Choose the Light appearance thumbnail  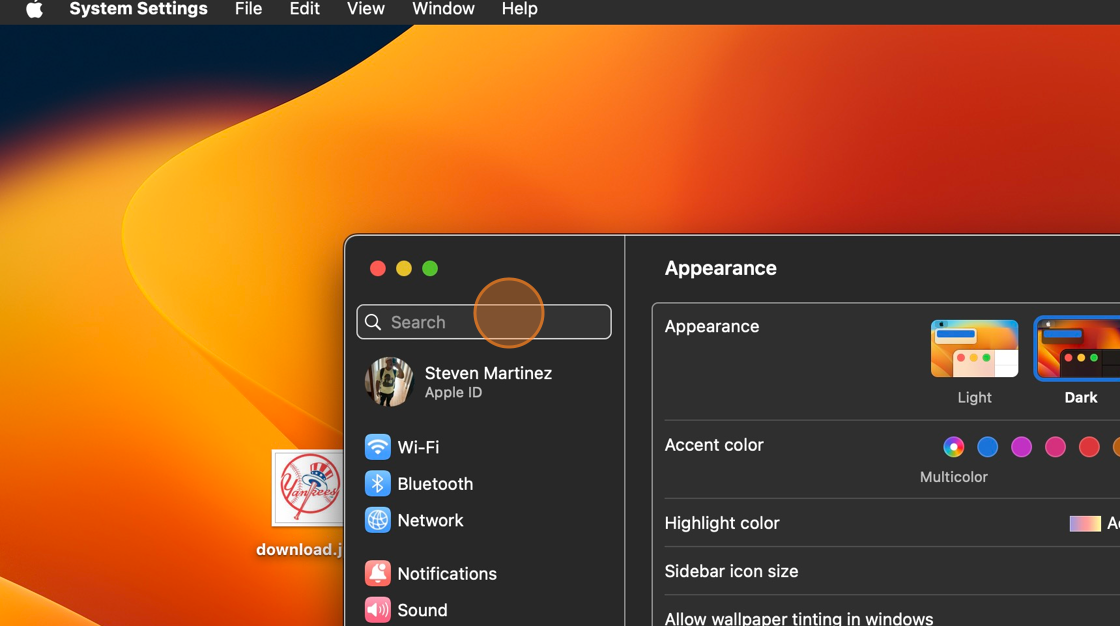974,349
